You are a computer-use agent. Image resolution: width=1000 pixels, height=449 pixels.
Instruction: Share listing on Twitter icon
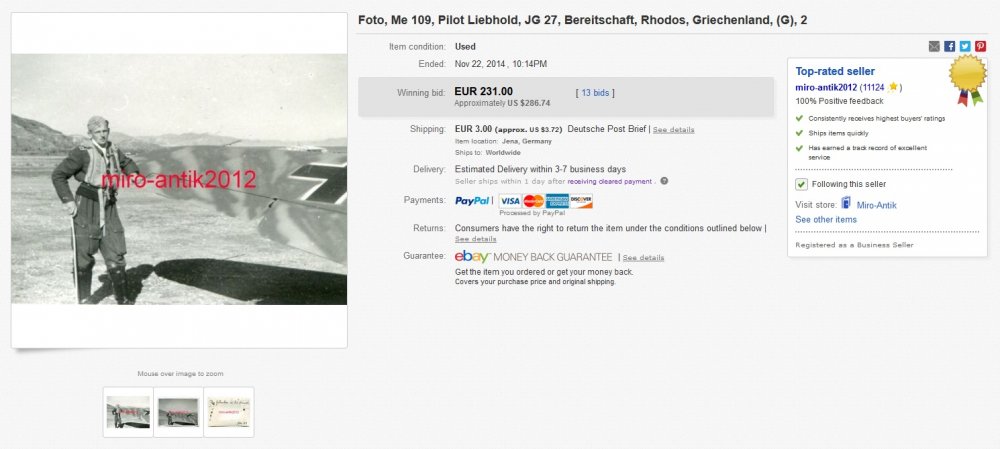click(965, 46)
